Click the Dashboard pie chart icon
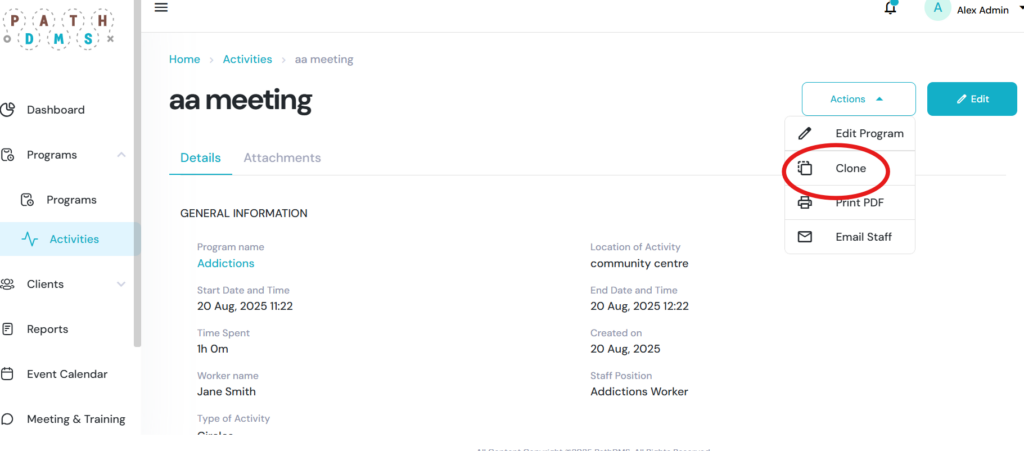This screenshot has height=451, width=1024. coord(8,110)
